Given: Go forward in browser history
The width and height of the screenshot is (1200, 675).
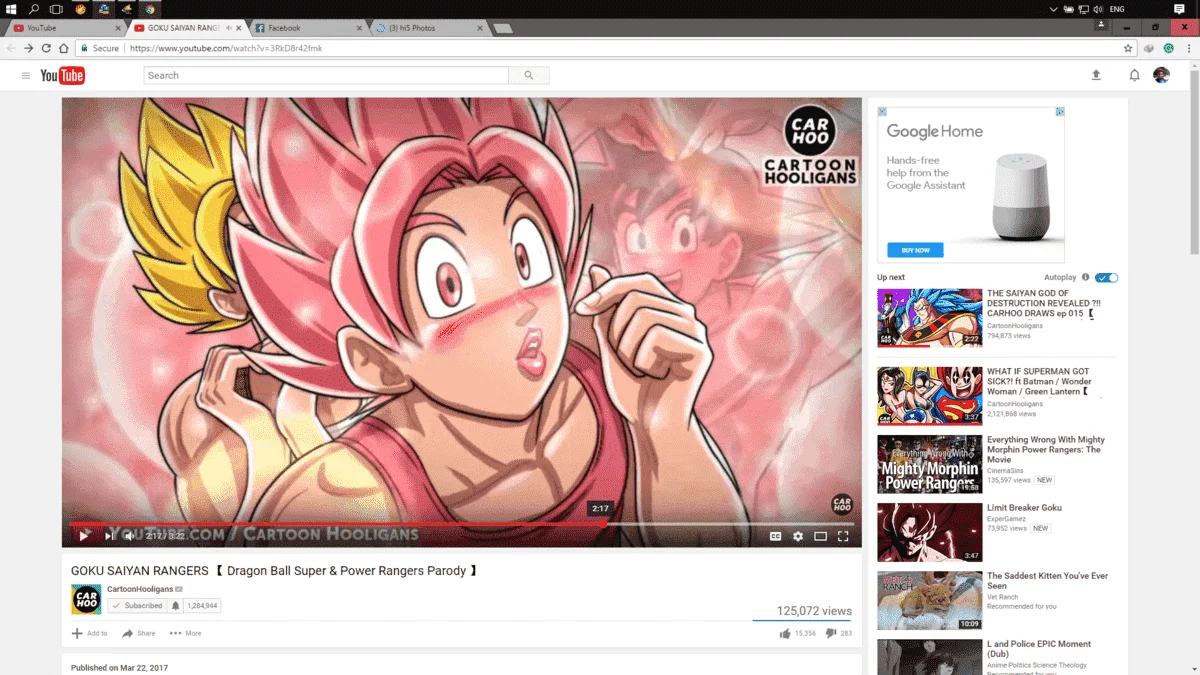Looking at the screenshot, I should (x=29, y=48).
